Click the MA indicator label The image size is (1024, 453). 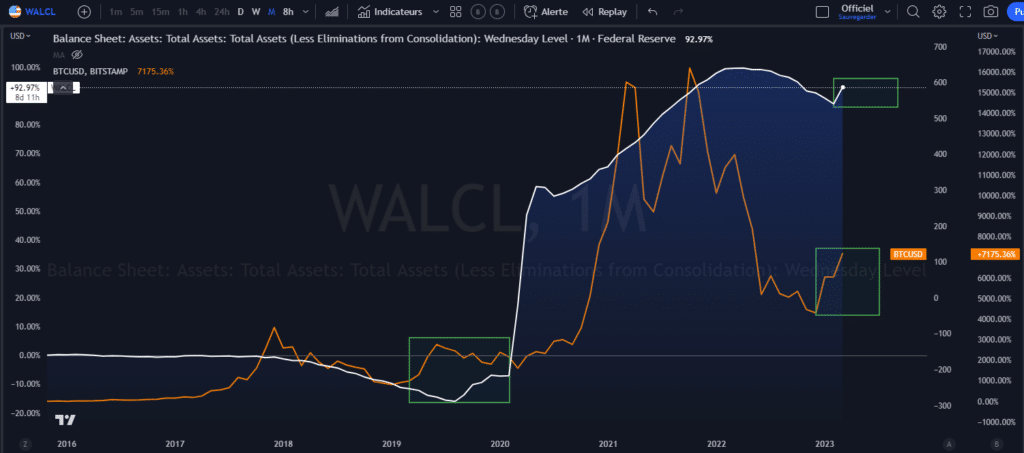tap(58, 54)
